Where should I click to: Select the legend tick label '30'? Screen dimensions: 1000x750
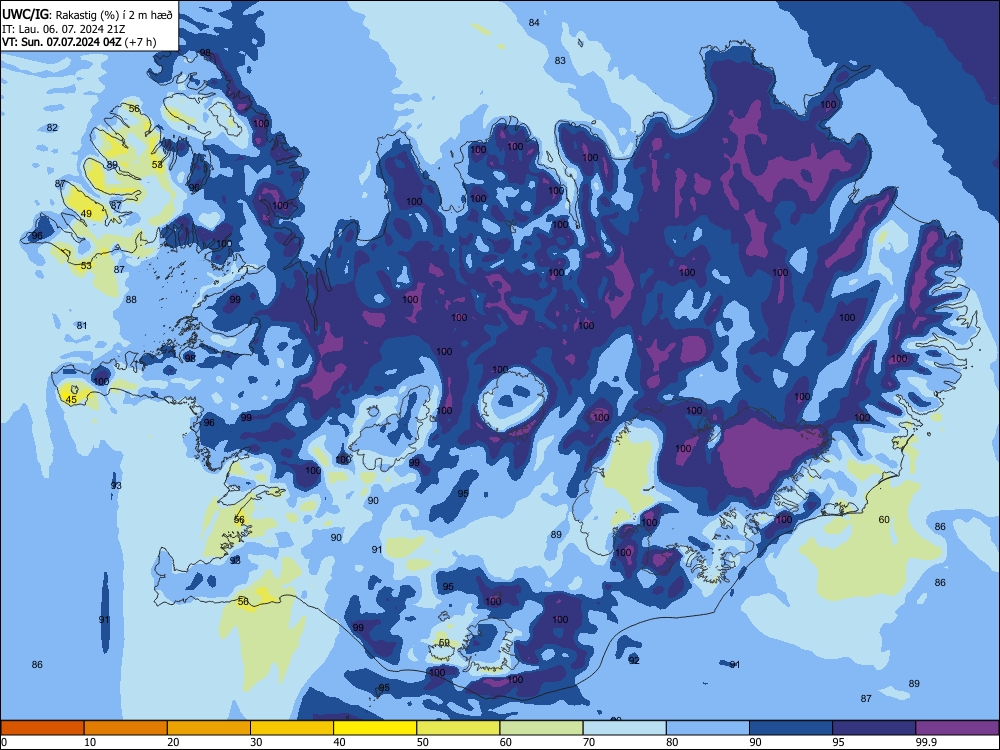click(256, 742)
